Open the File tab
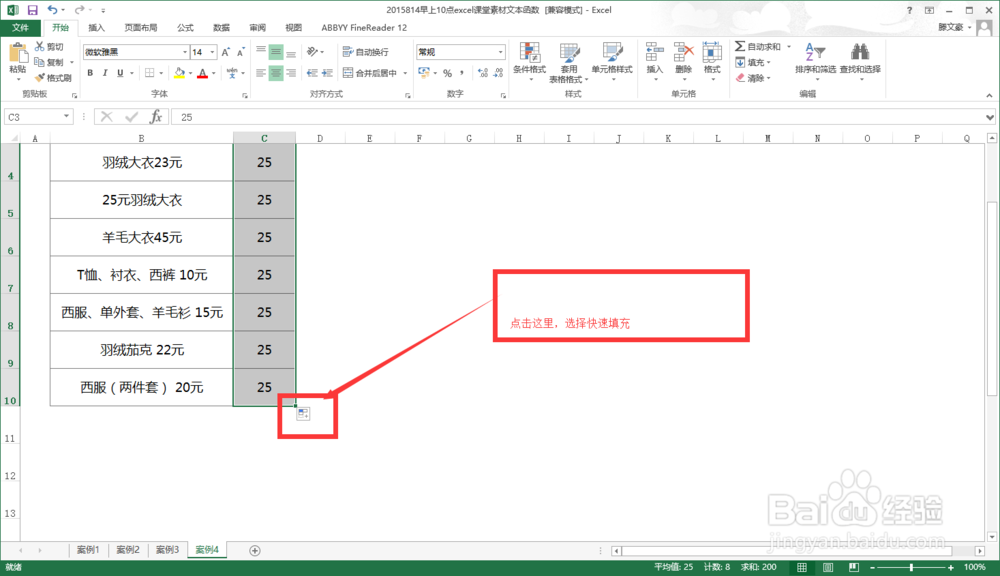The height and width of the screenshot is (576, 1000). (20, 27)
